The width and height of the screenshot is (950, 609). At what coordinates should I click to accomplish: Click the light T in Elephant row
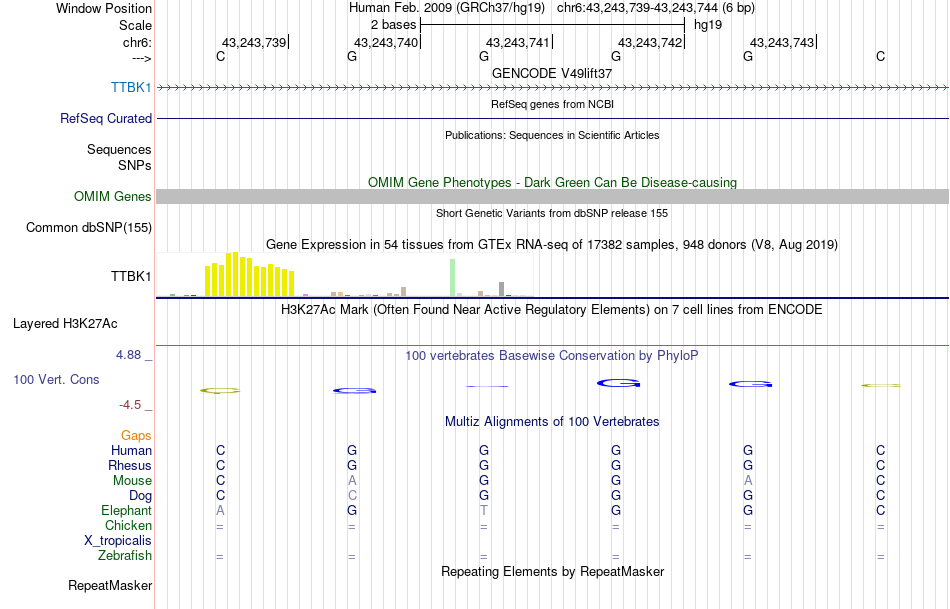(483, 511)
